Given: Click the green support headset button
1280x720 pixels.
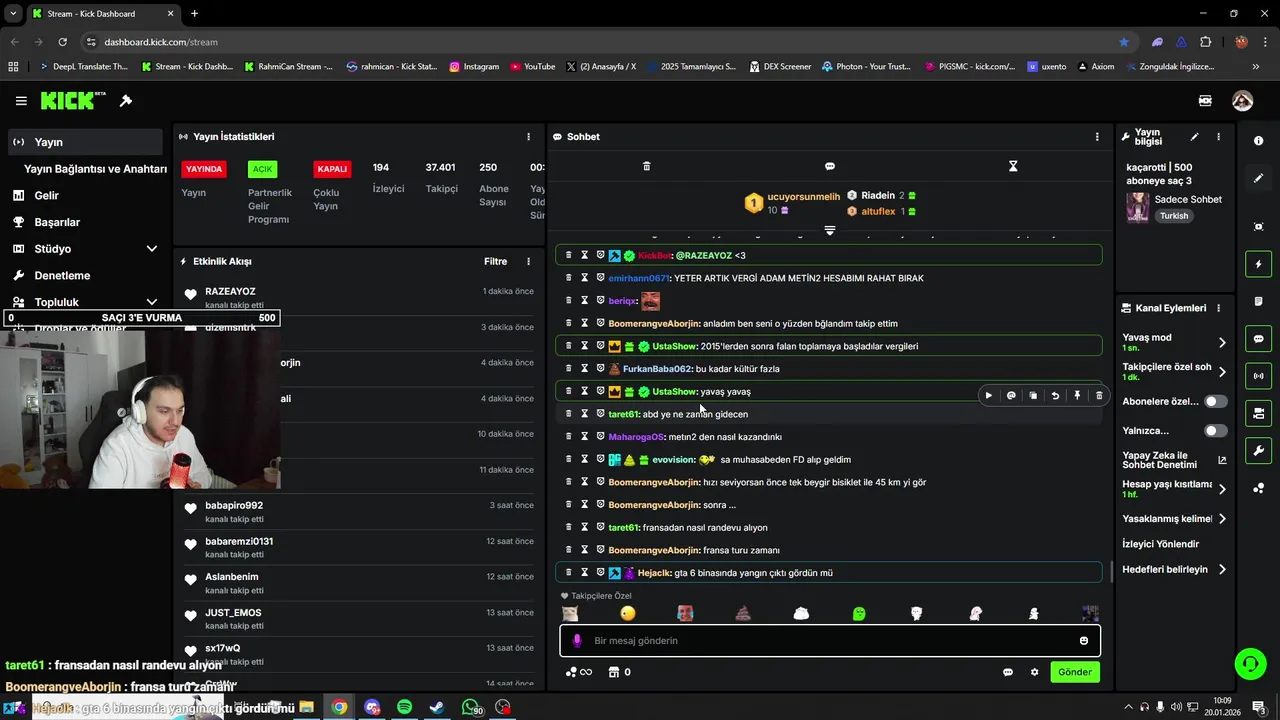Looking at the screenshot, I should [1249, 663].
